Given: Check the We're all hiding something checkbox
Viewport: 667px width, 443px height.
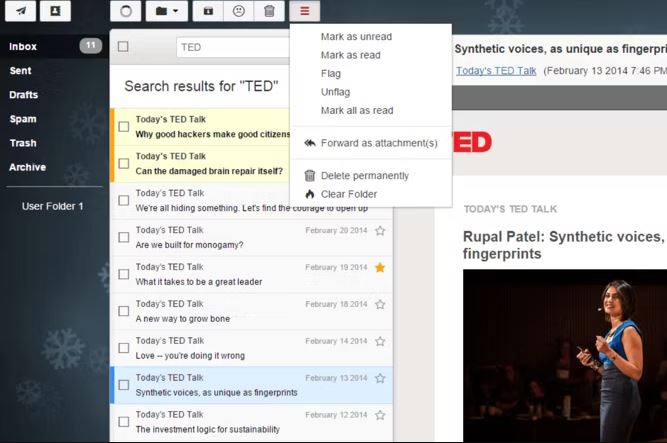Looking at the screenshot, I should click(x=123, y=200).
